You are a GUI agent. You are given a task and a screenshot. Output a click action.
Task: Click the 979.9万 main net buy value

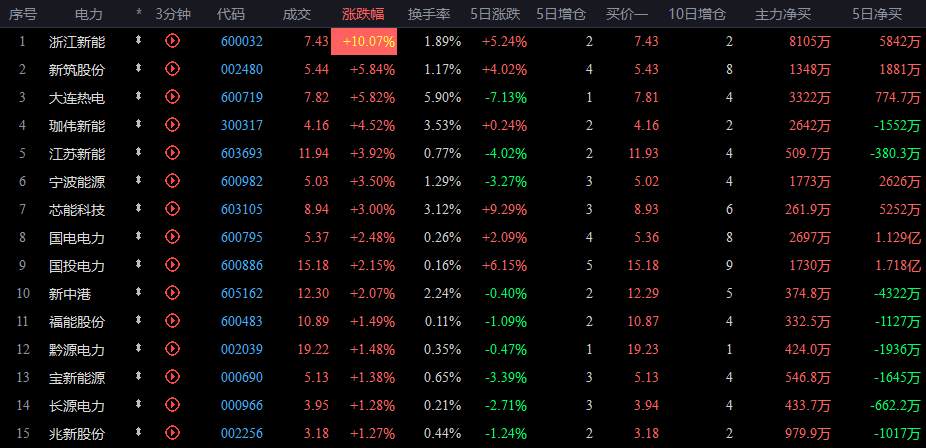pos(807,433)
